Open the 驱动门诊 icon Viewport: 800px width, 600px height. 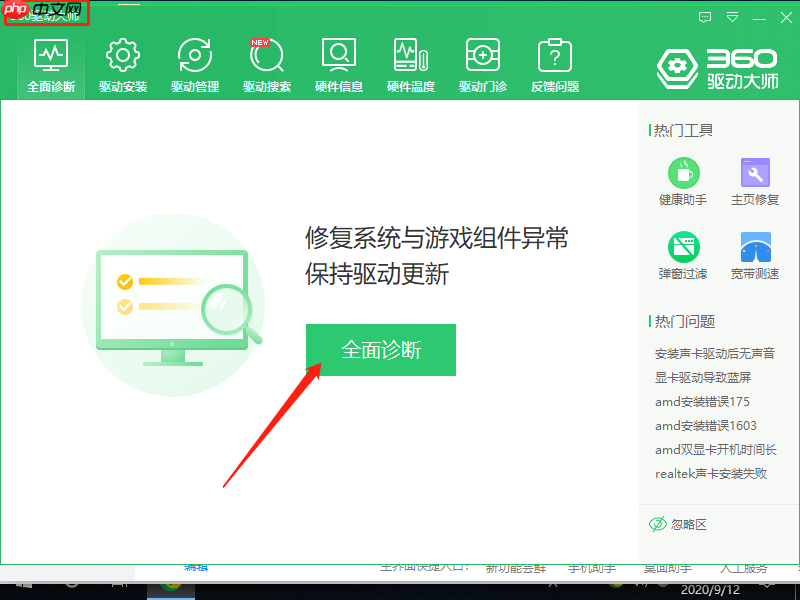[483, 55]
